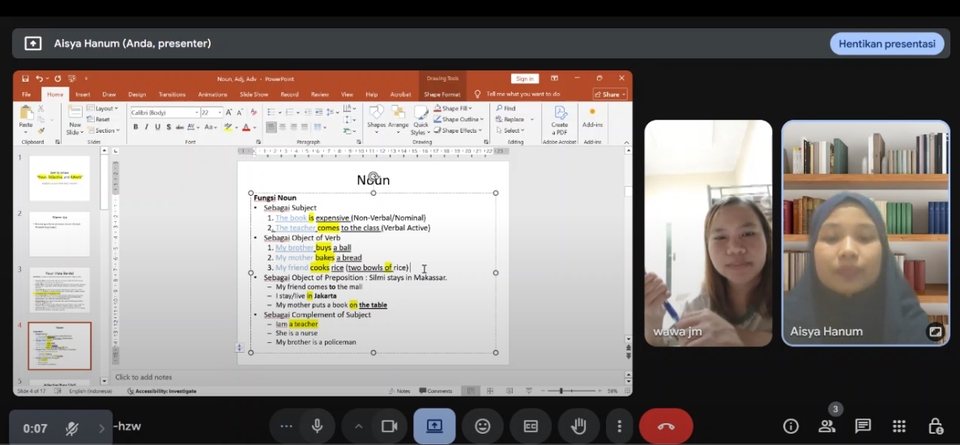Open the Insert ribbon tab
This screenshot has width=960, height=445.
pos(83,94)
